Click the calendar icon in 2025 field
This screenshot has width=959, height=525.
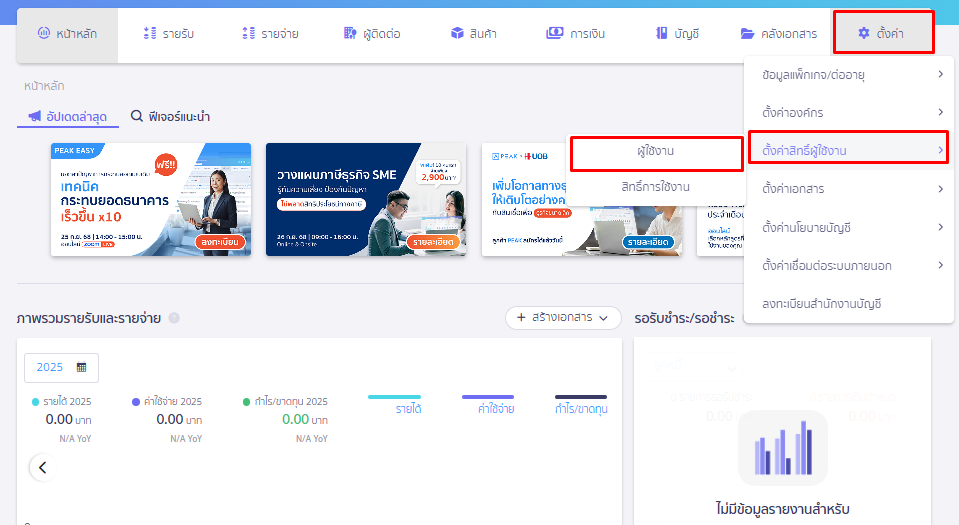[81, 367]
